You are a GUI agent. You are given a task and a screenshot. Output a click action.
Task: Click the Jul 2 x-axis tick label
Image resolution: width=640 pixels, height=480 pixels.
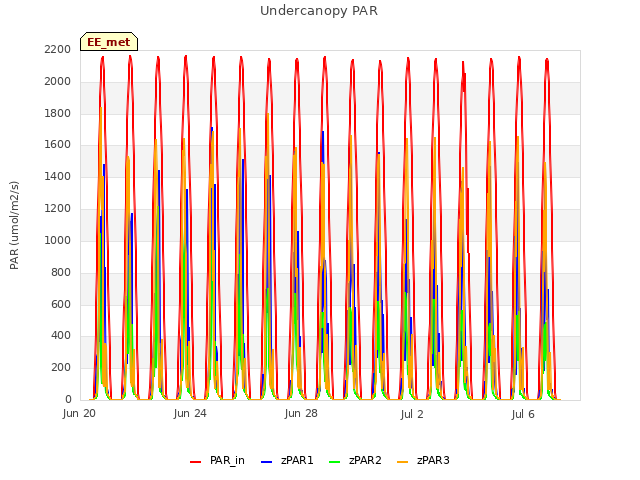tap(412, 414)
